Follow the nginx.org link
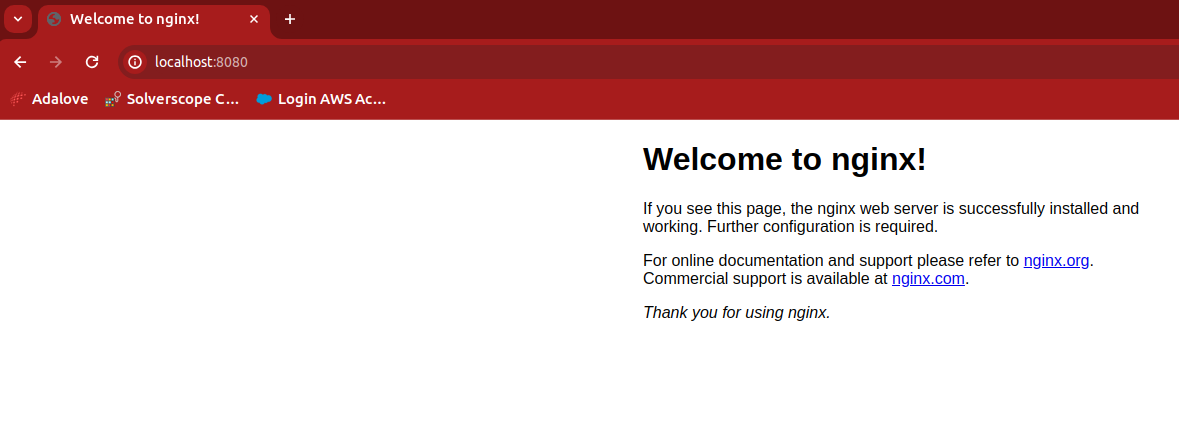Screen dimensions: 1179x436 (x=1056, y=261)
